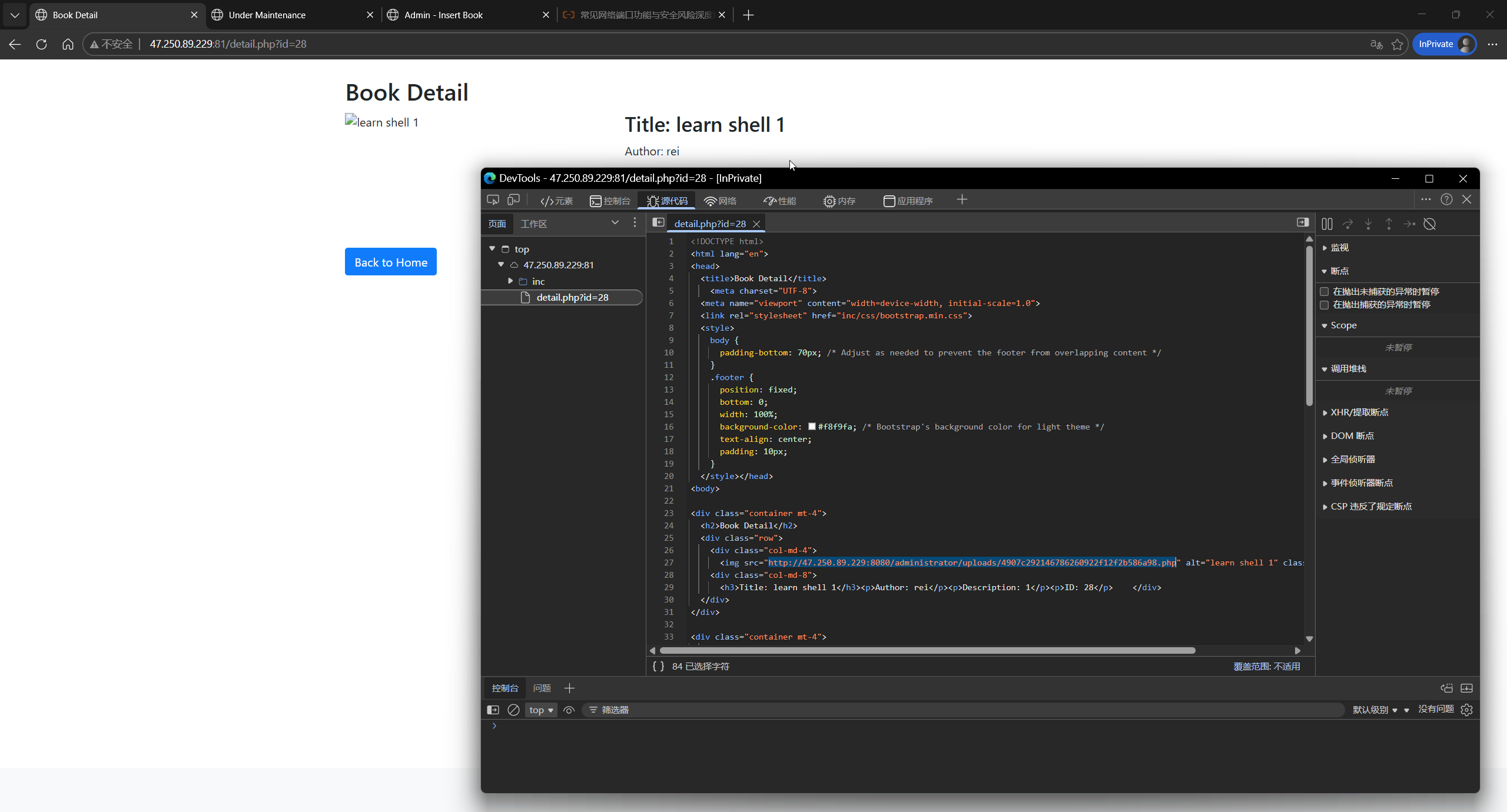Screen dimensions: 1507x812
Task: Click the clear console icon
Action: [513, 710]
